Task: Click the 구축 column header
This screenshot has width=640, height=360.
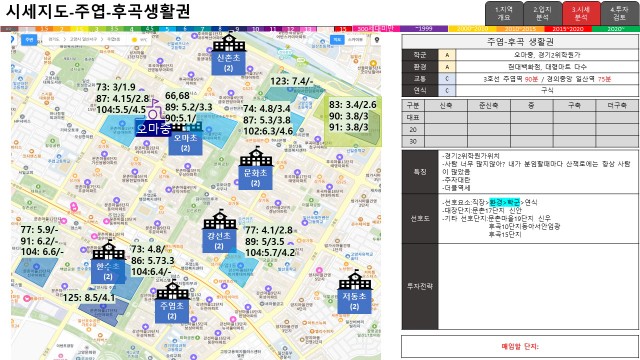Action: 574,105
